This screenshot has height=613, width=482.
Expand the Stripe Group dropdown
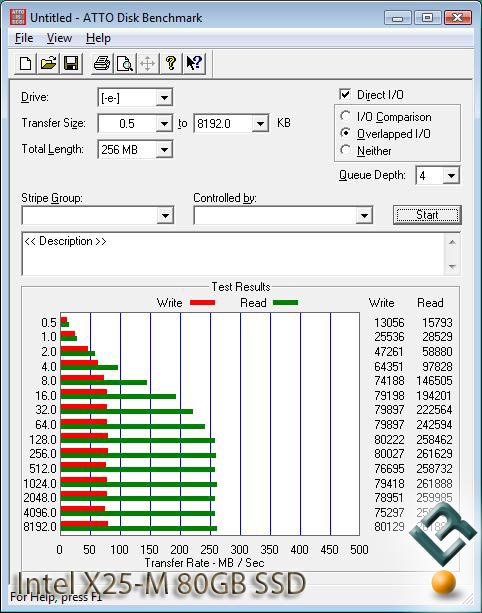[165, 215]
